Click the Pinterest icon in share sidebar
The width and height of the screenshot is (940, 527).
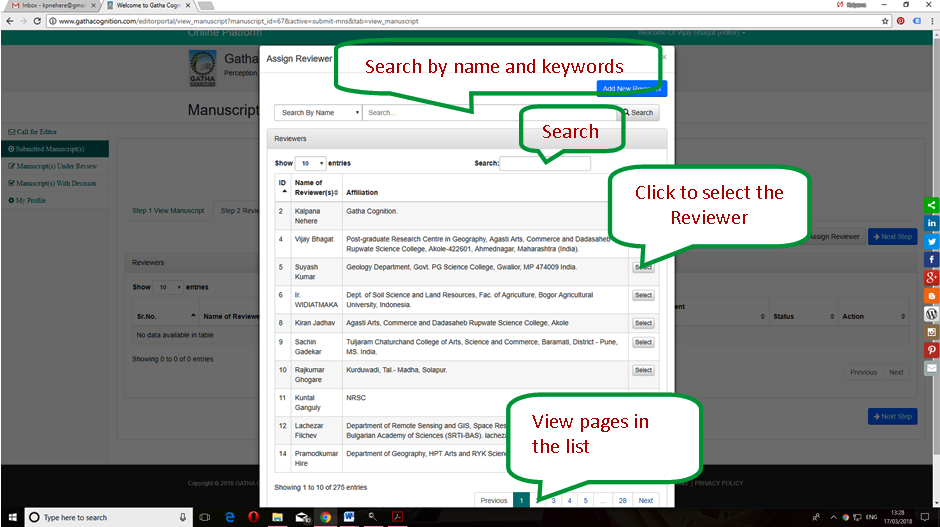(932, 350)
